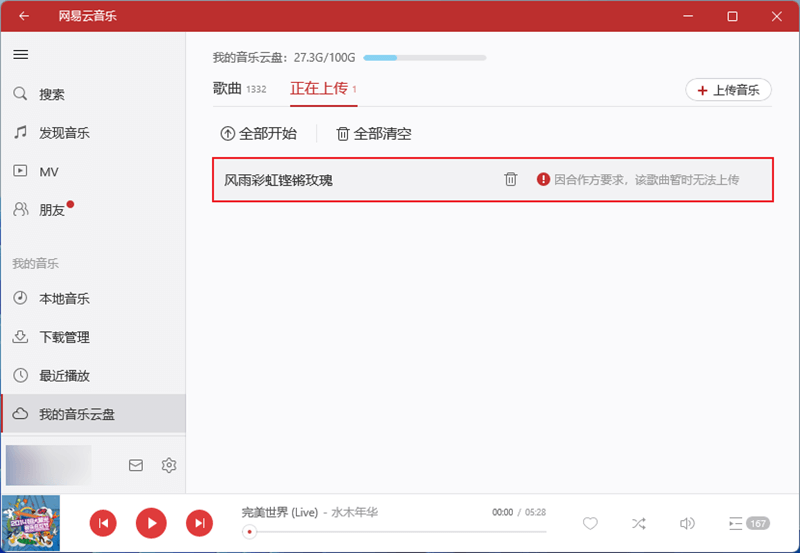Open 搜索 in the sidebar
Image resolution: width=800 pixels, height=553 pixels.
tap(93, 94)
